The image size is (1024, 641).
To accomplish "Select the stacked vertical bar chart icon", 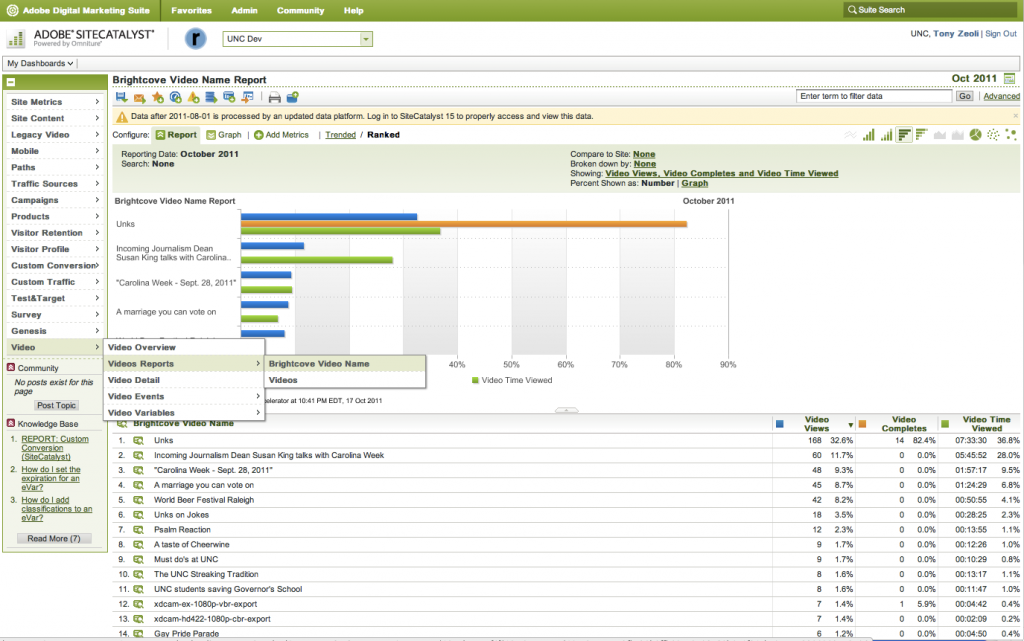I will point(886,134).
